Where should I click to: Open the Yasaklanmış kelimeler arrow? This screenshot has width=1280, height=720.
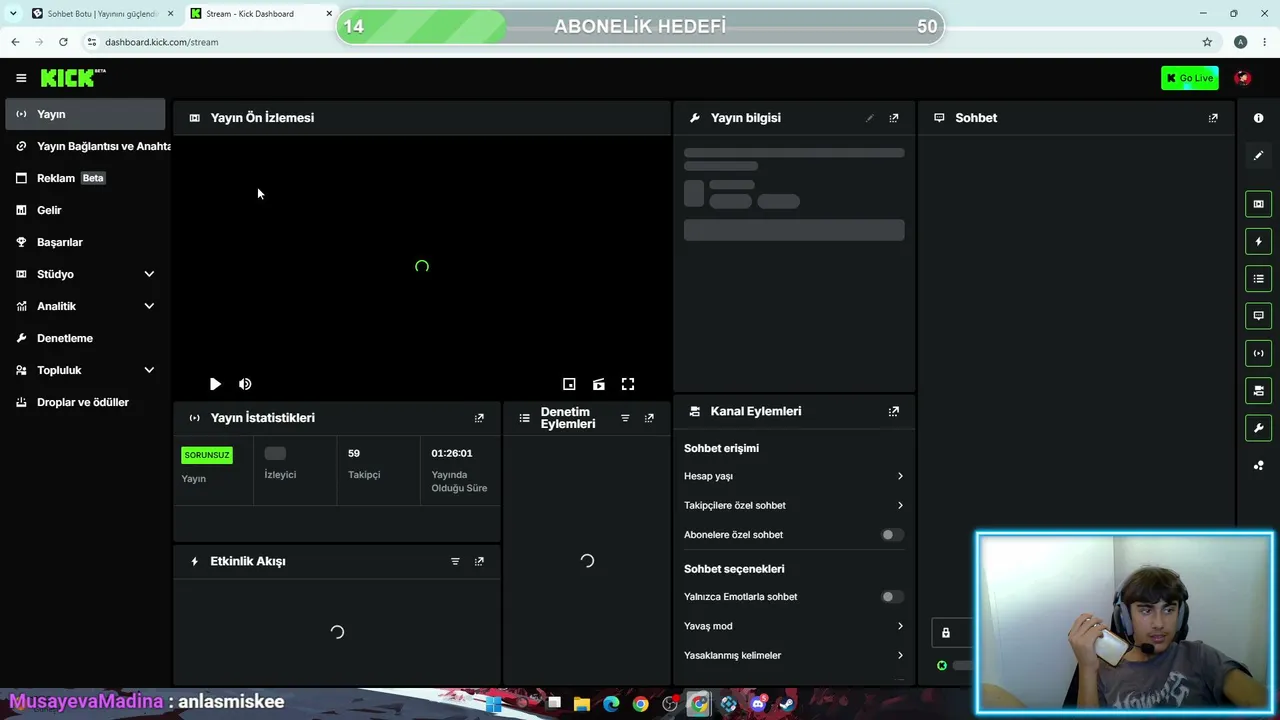(900, 655)
